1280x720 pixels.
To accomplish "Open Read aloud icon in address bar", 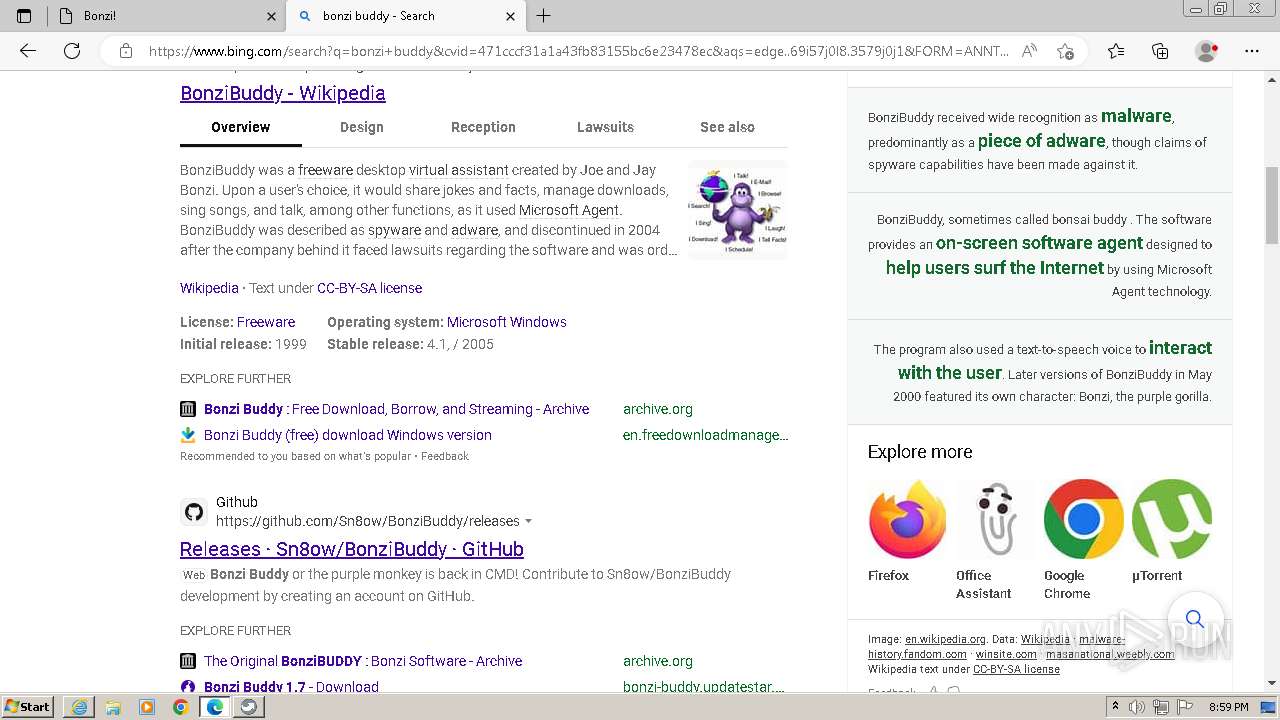I will [x=1029, y=51].
